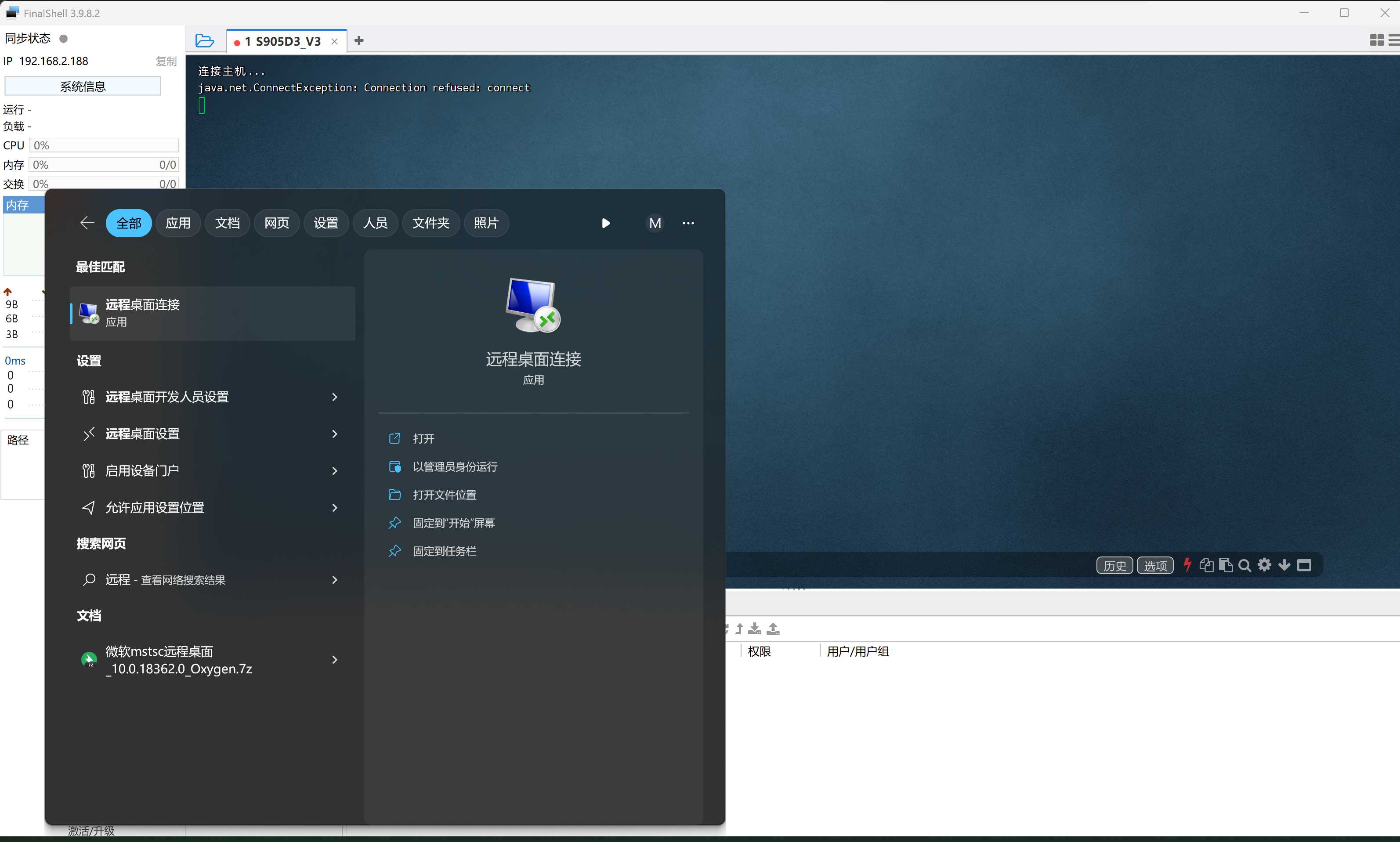Open the 微软mstsc远程桌面 7z file result

pos(179,660)
